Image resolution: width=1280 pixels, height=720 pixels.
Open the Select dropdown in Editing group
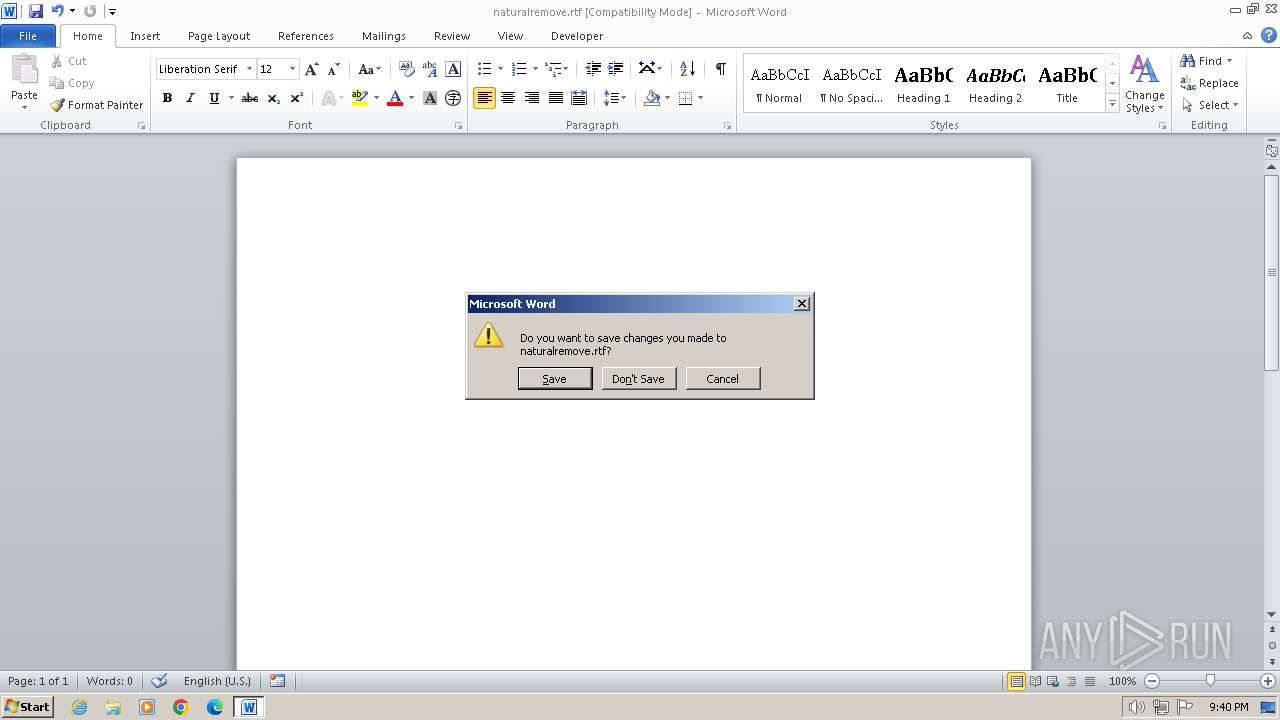pos(1209,105)
